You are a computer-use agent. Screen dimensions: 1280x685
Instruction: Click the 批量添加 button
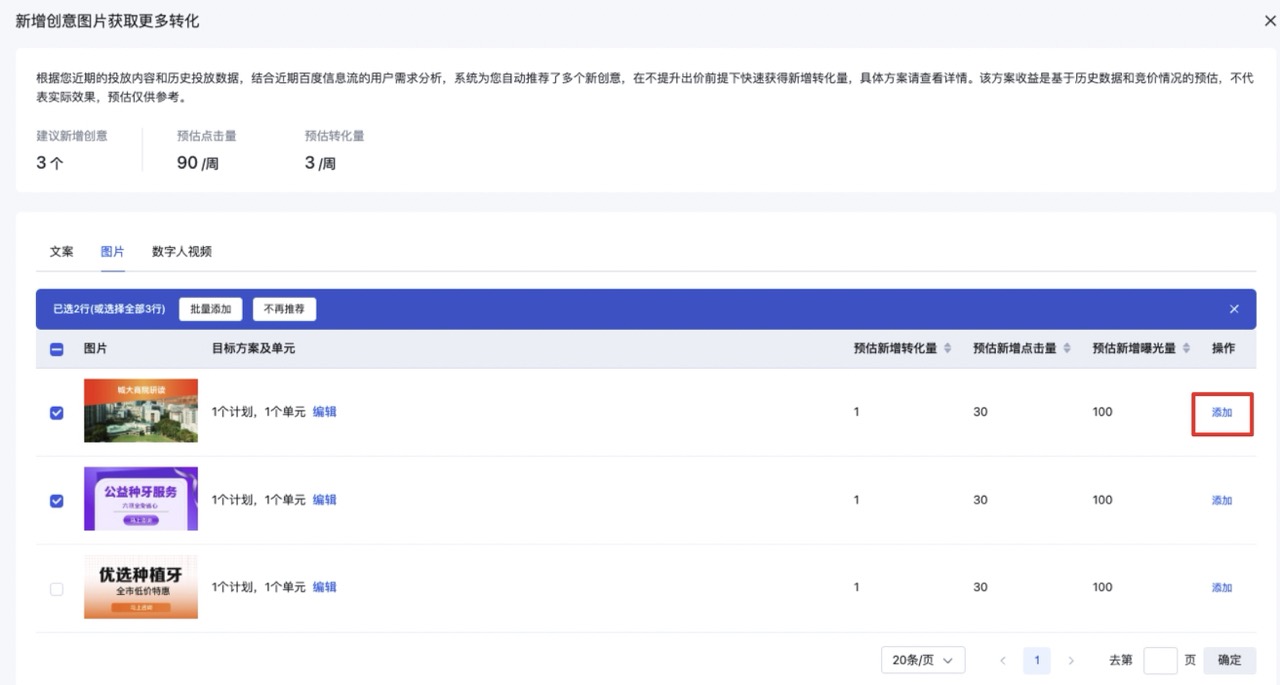click(x=211, y=309)
